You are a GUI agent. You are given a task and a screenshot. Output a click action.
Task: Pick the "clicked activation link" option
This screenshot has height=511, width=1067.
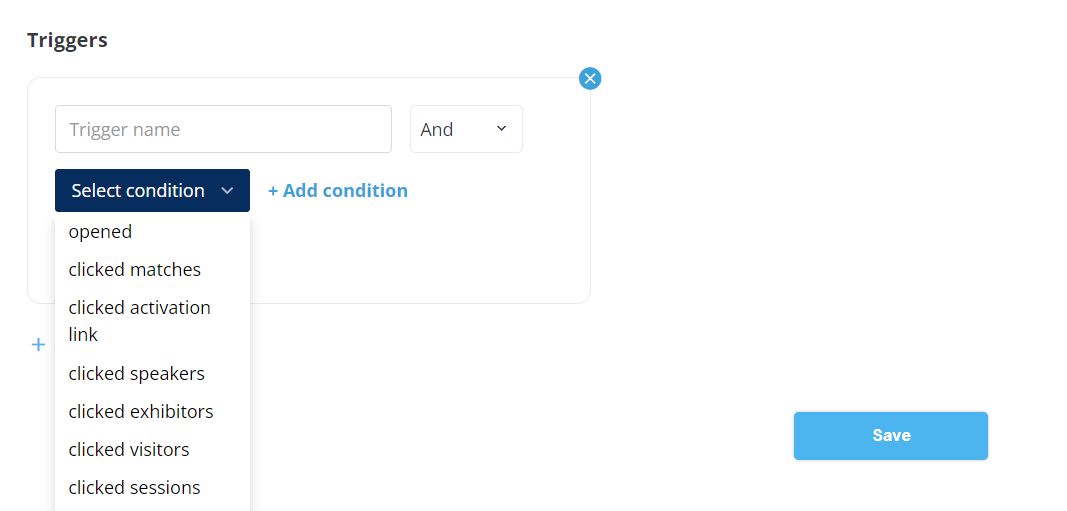tap(139, 320)
